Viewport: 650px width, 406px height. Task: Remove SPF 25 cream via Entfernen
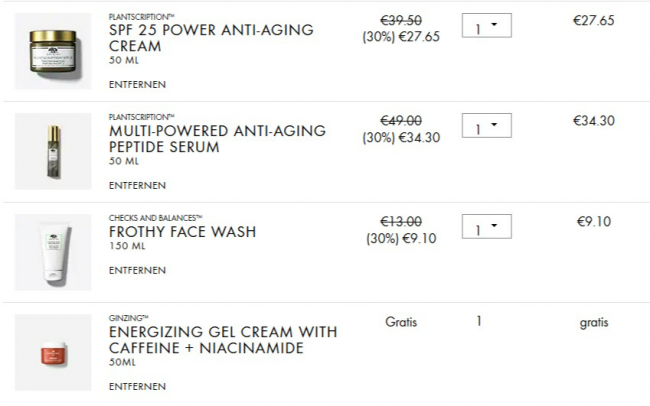pyautogui.click(x=137, y=85)
